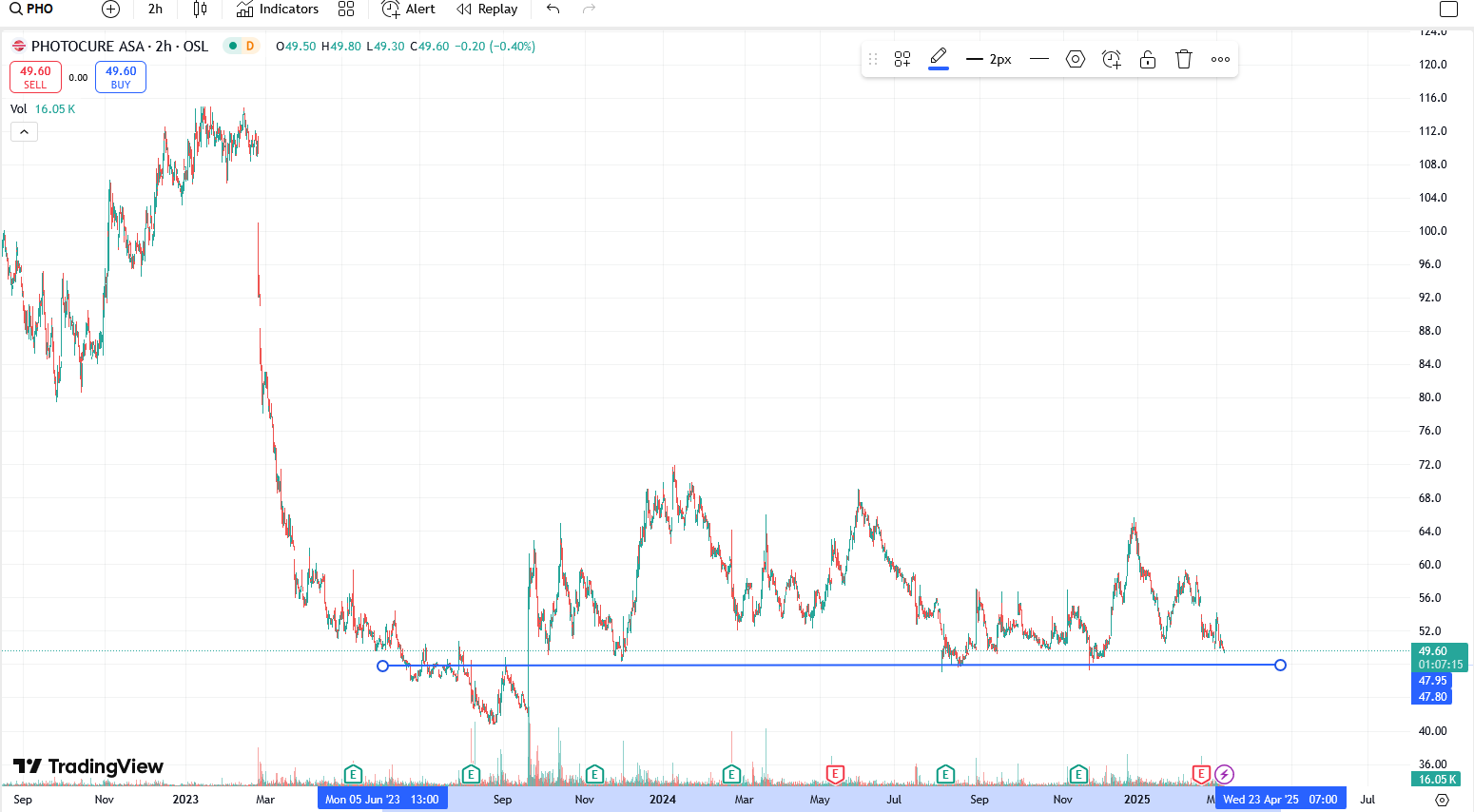Open more options three-dot menu
This screenshot has height=812, width=1474.
[x=1220, y=59]
